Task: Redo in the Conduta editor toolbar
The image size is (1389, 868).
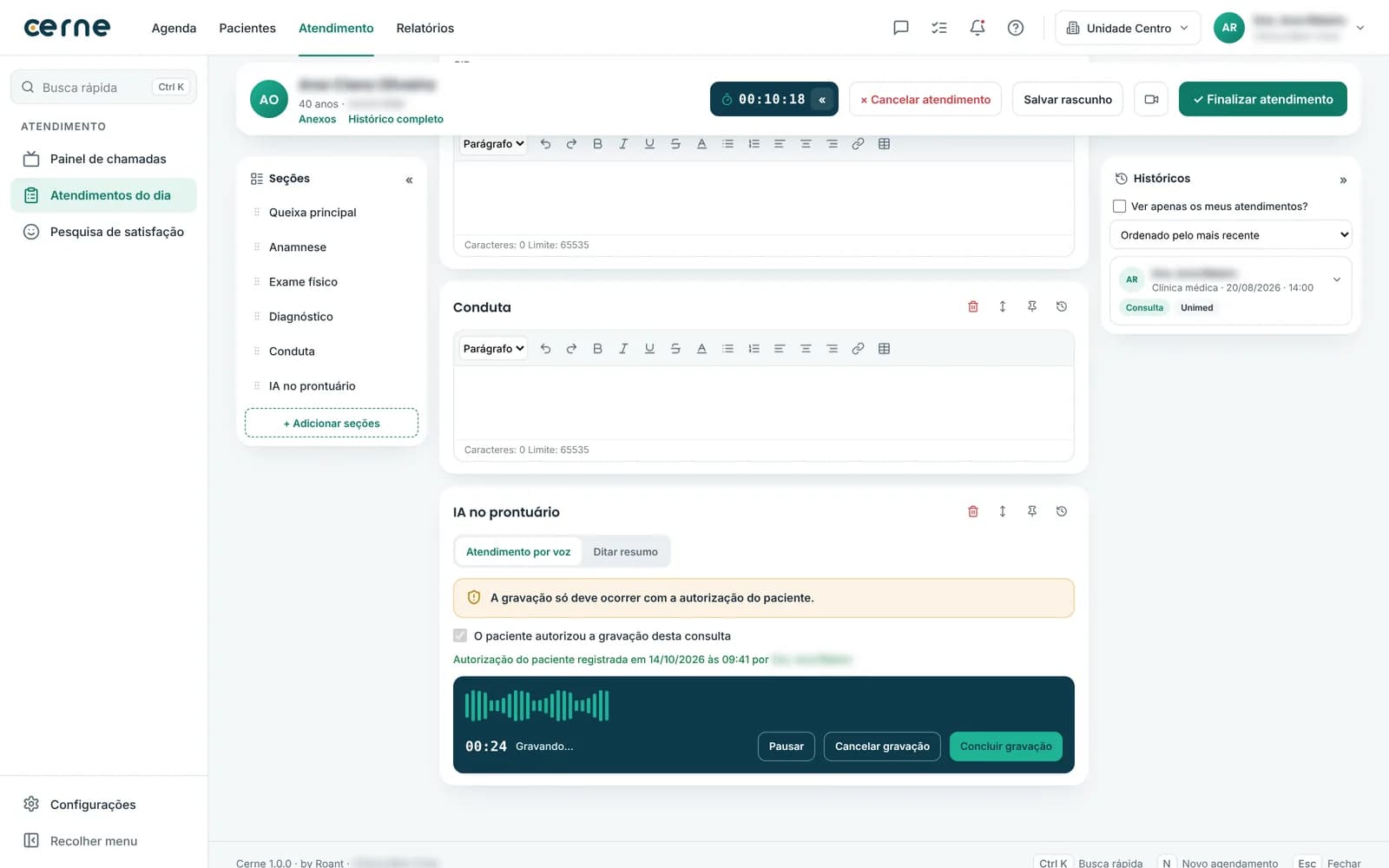Action: (x=571, y=348)
